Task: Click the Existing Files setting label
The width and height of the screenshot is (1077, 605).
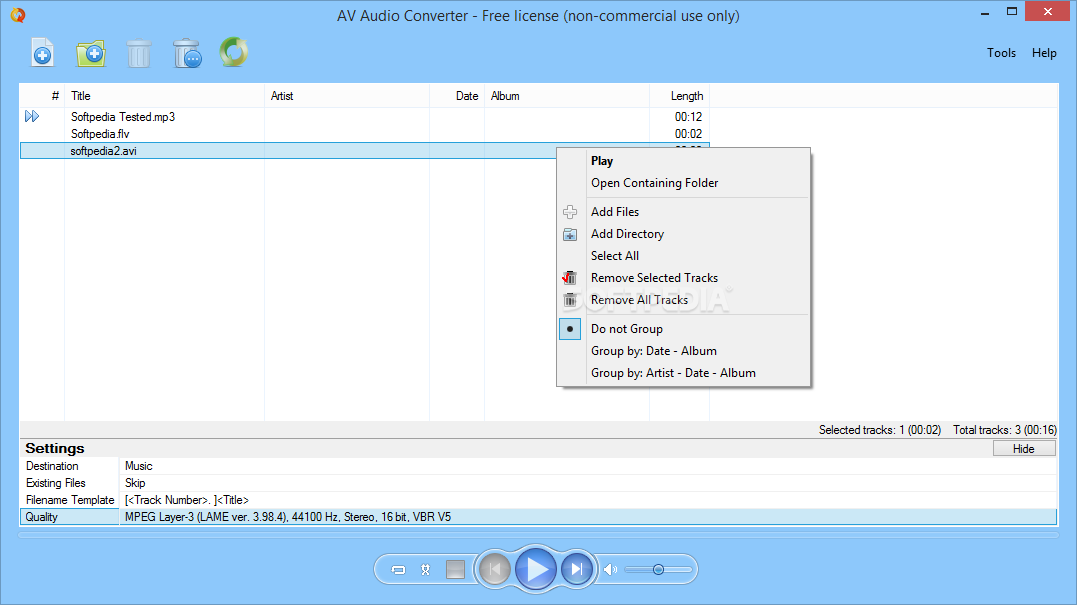Action: 56,483
